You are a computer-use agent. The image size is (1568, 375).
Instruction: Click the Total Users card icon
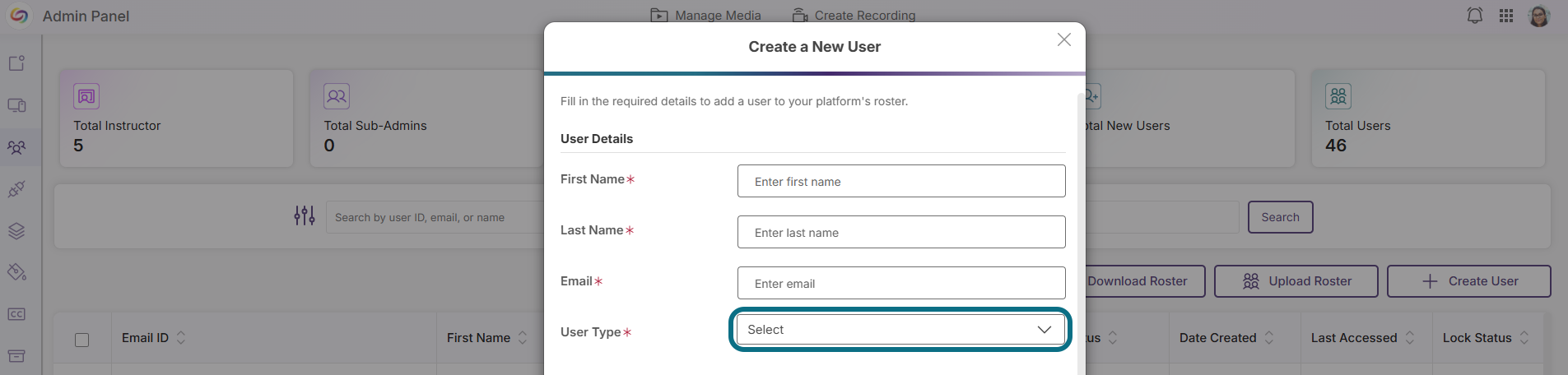[x=1338, y=96]
